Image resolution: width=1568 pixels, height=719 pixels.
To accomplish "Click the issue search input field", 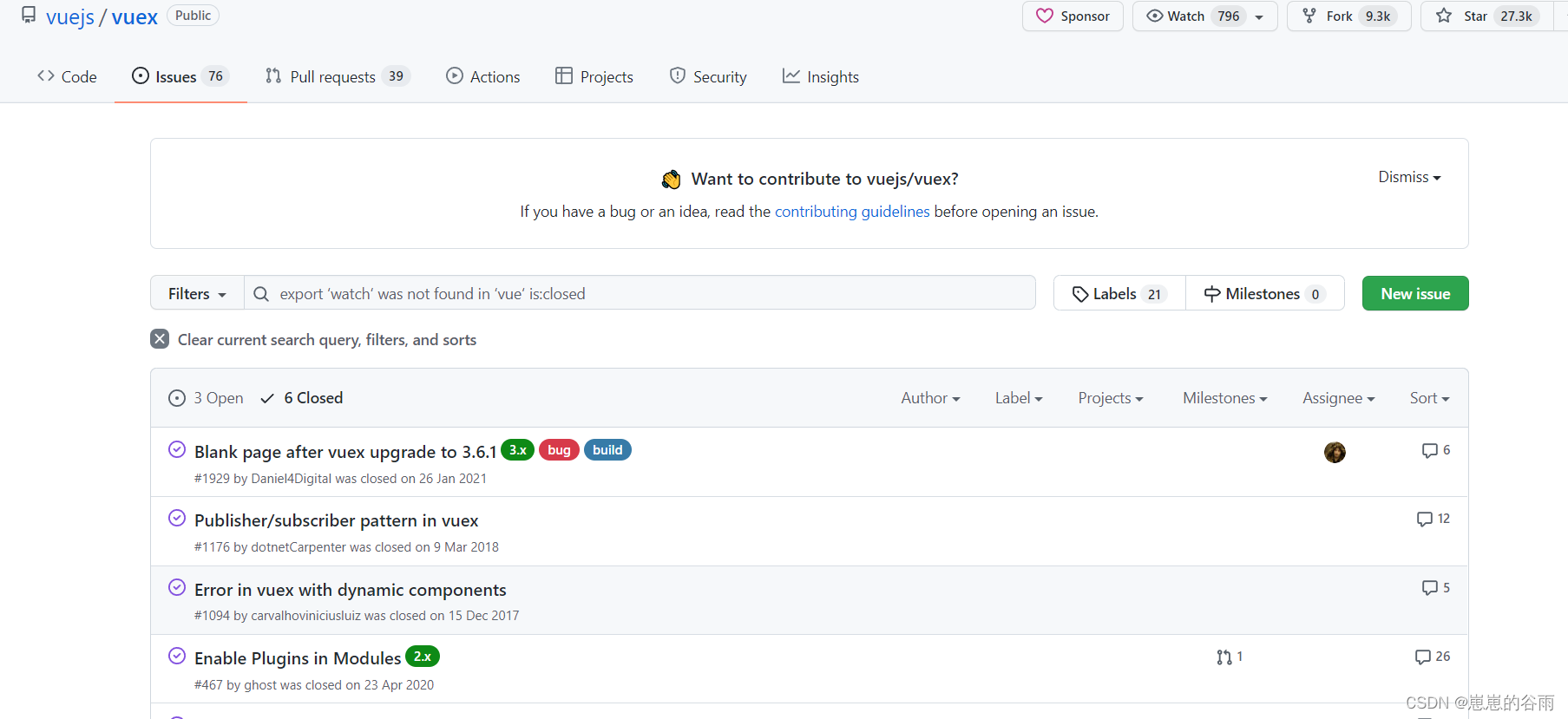I will coord(640,293).
